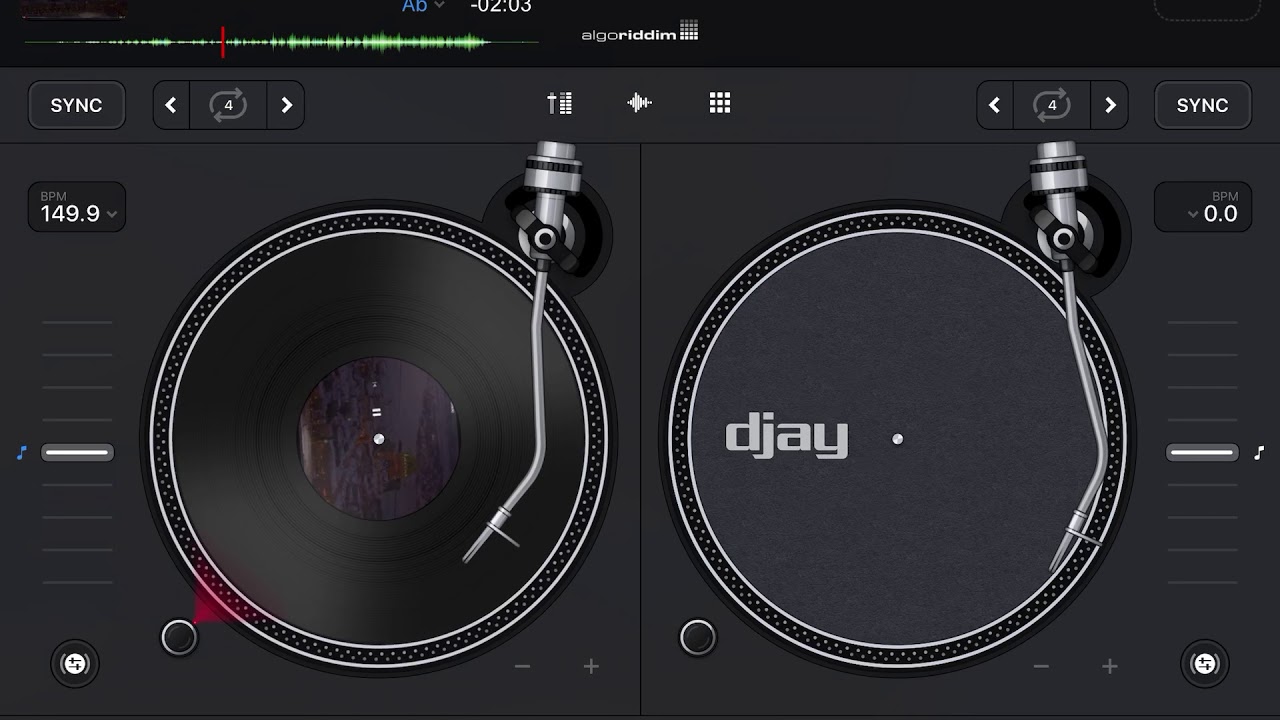Toggle the left deck 4-beat loop
1280x720 pixels.
coord(228,105)
